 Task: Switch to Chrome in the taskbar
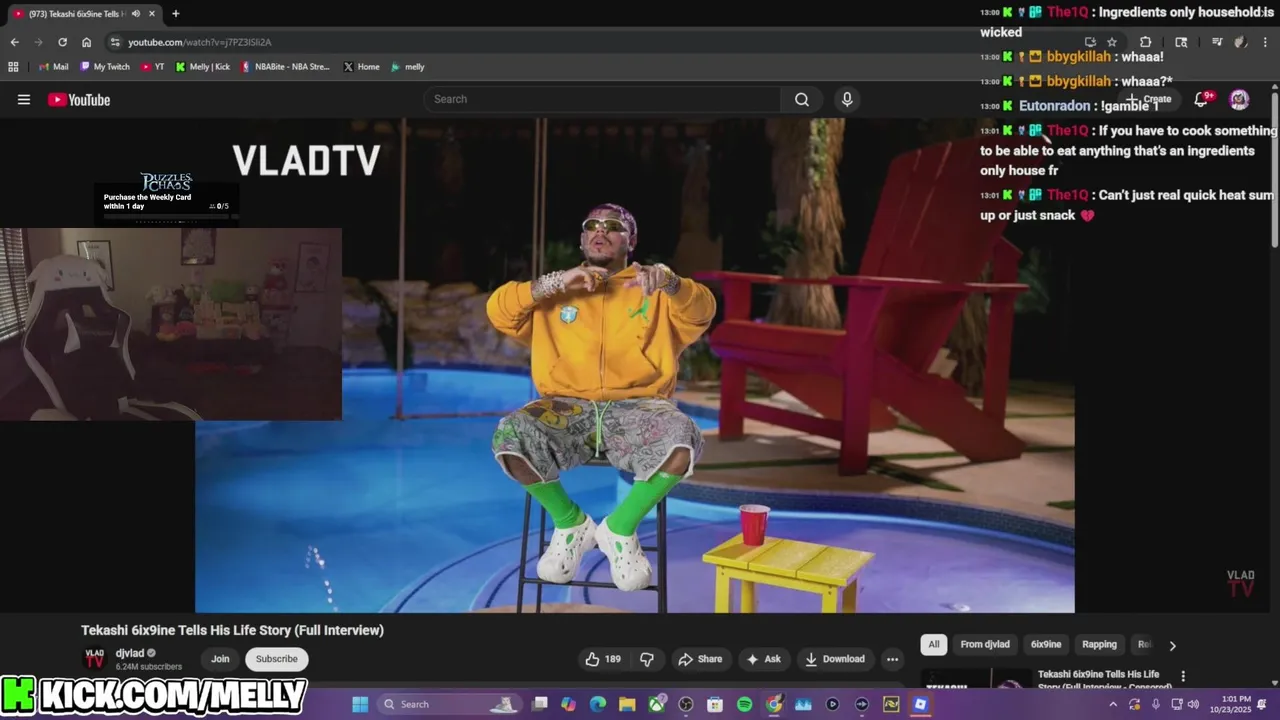pos(774,705)
